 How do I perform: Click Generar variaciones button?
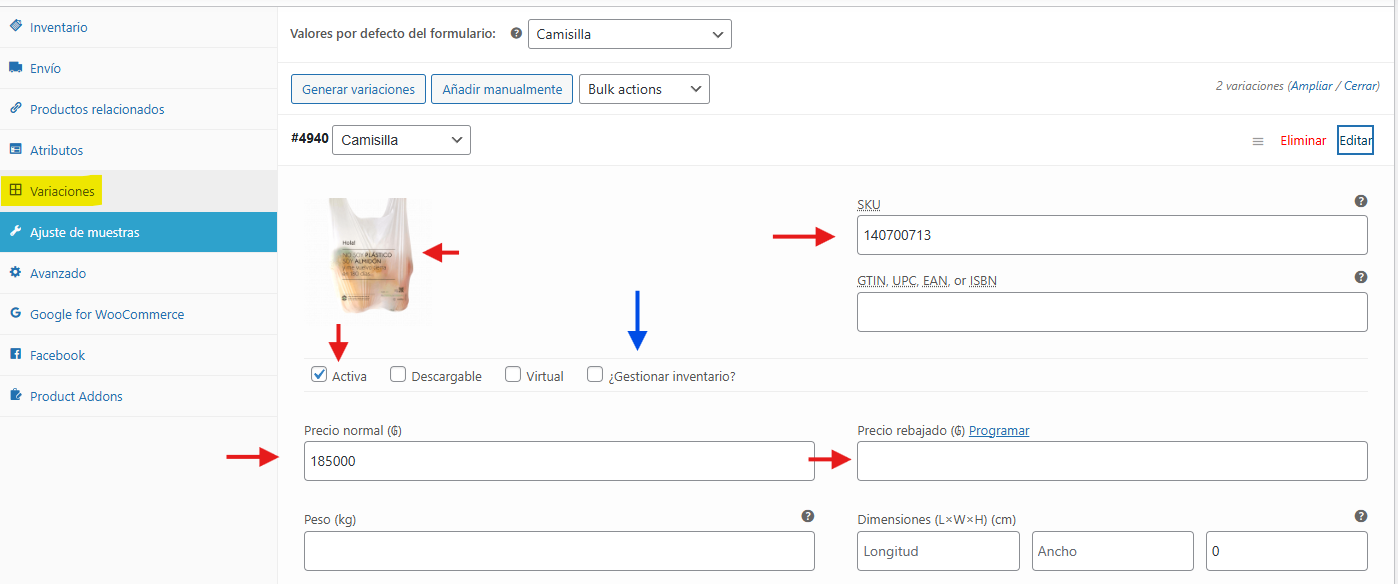click(358, 89)
